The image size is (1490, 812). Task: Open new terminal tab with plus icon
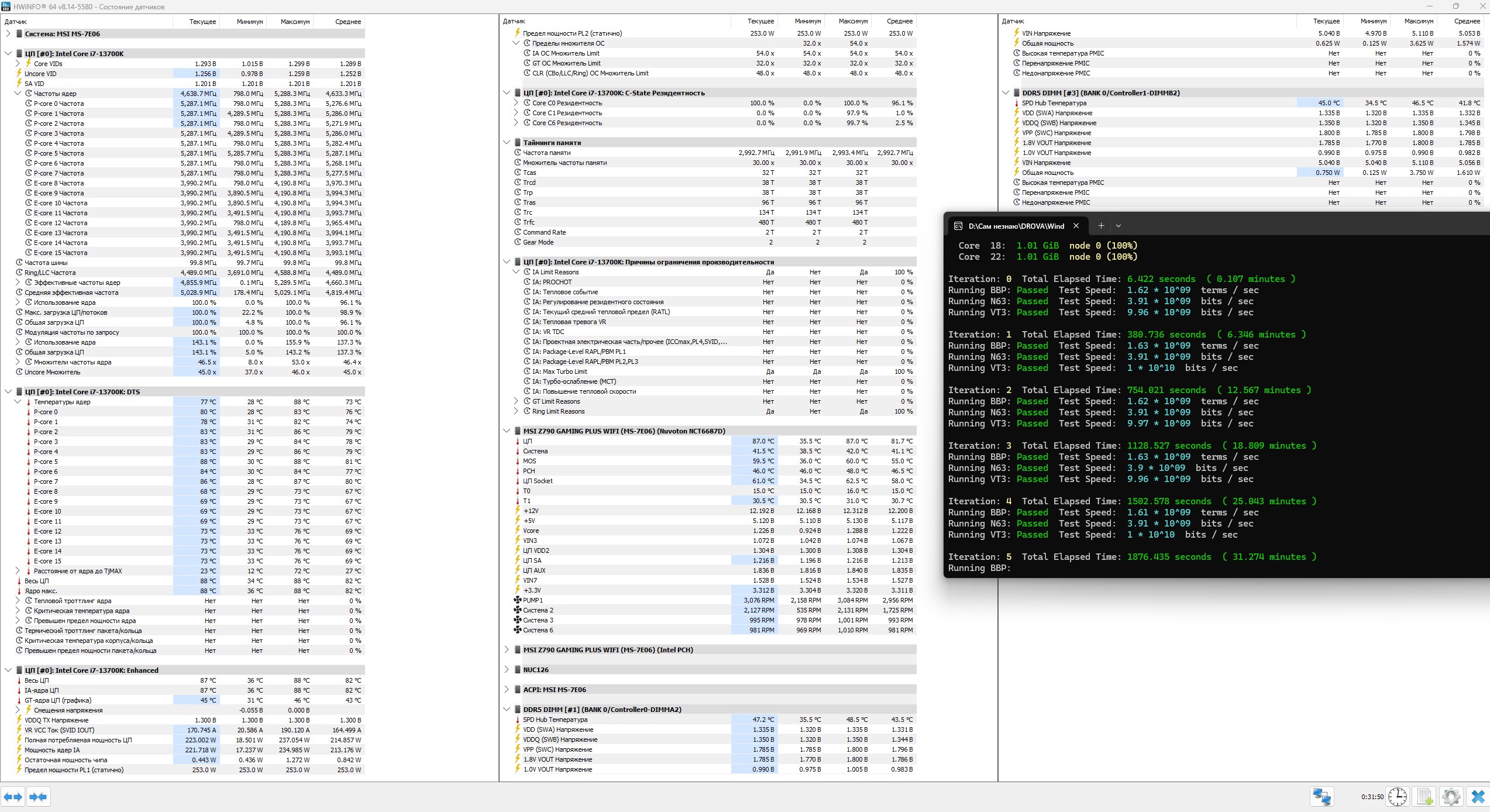click(1101, 226)
